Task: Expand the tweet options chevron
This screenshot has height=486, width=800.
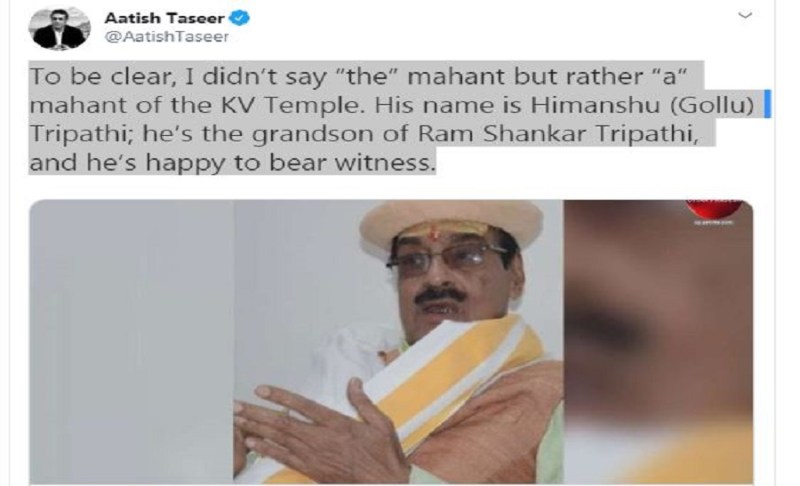Action: pyautogui.click(x=745, y=15)
